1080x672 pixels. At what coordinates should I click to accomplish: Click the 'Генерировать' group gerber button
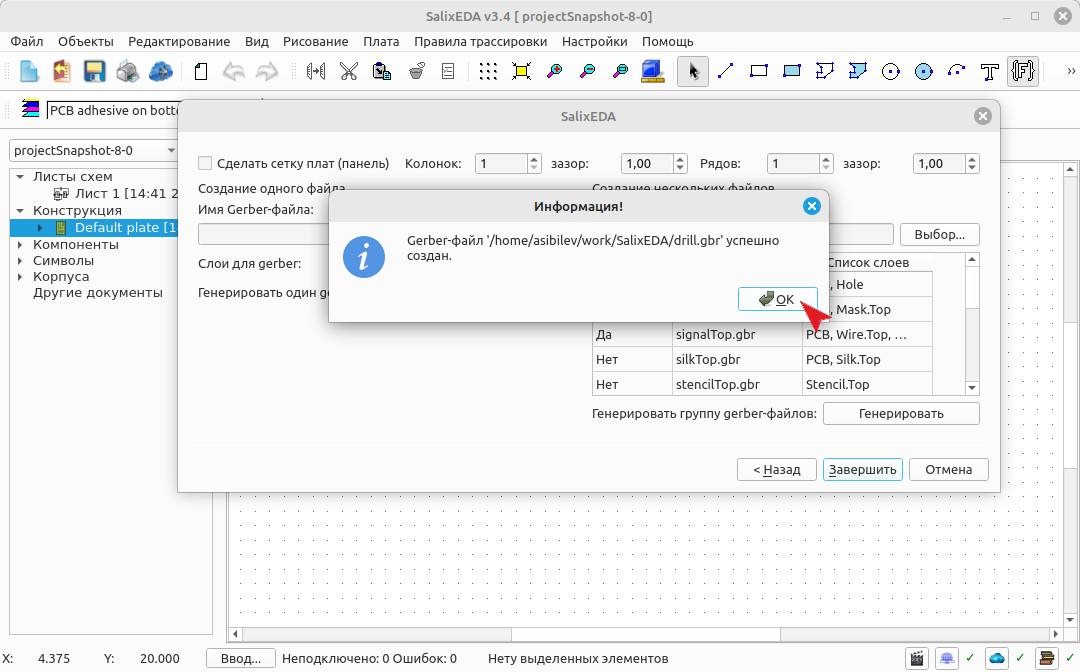tap(901, 414)
